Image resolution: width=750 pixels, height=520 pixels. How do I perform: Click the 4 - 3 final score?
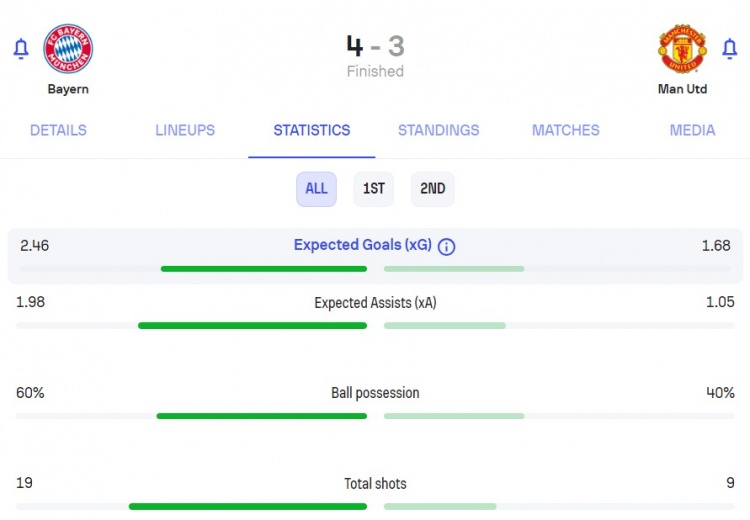(x=375, y=46)
